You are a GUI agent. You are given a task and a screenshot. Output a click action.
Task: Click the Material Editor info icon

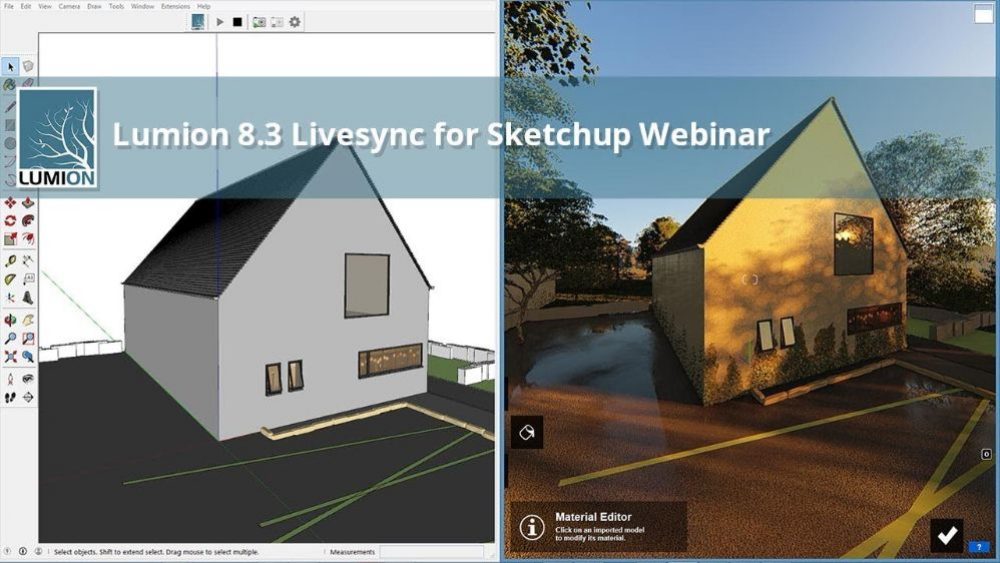click(x=532, y=527)
